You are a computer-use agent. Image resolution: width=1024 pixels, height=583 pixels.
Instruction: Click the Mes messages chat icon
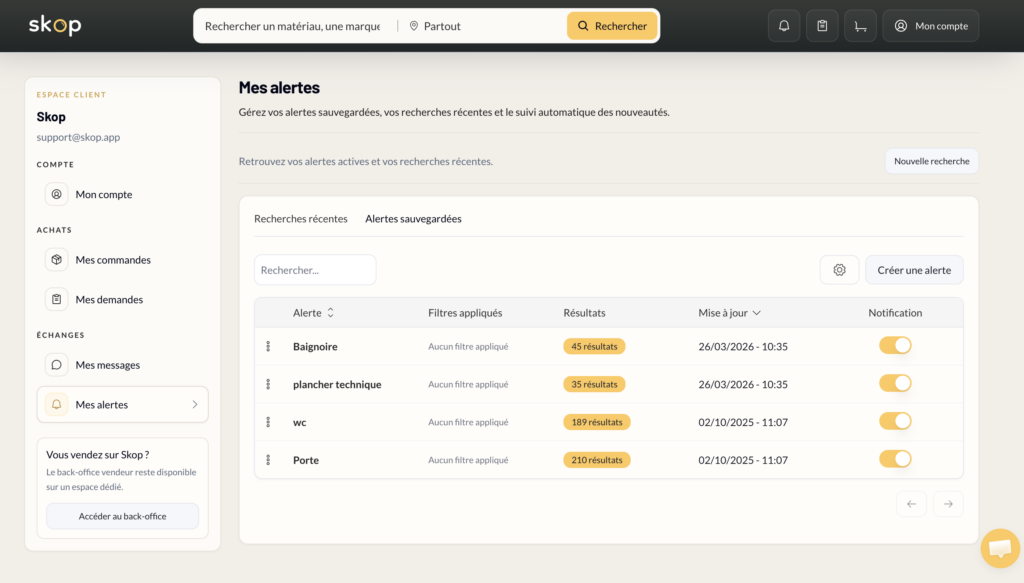click(56, 364)
